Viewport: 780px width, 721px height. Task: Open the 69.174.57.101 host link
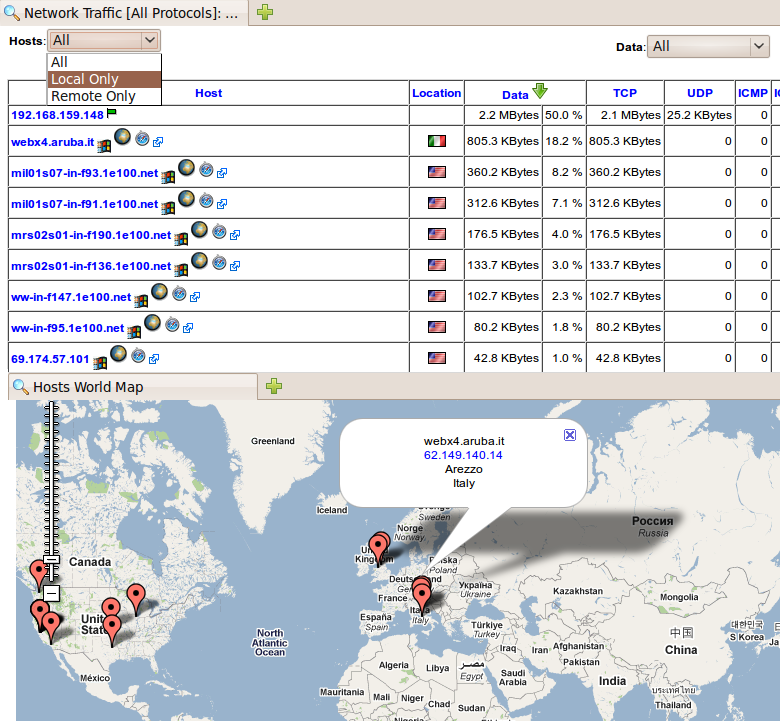(x=50, y=359)
